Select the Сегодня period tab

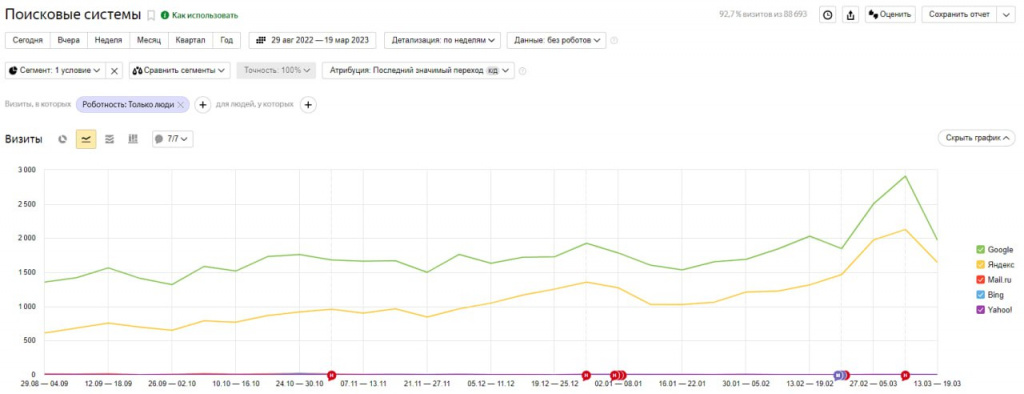[x=27, y=40]
